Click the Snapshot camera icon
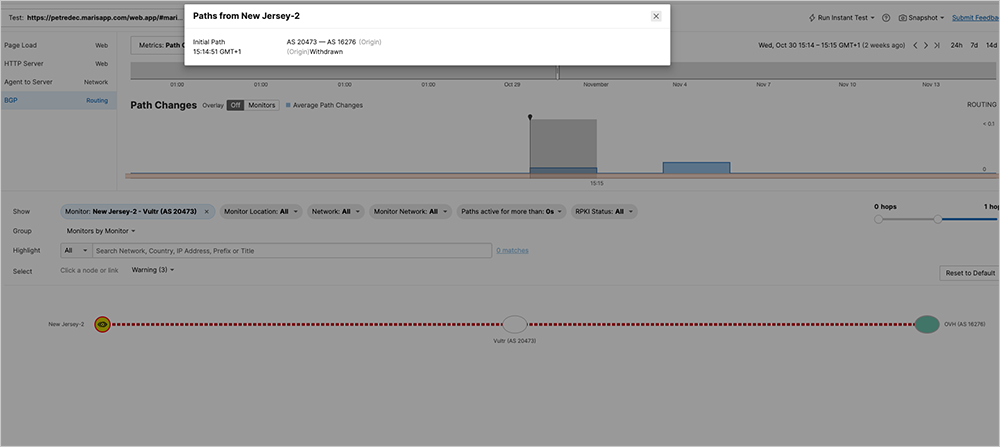 tap(903, 18)
